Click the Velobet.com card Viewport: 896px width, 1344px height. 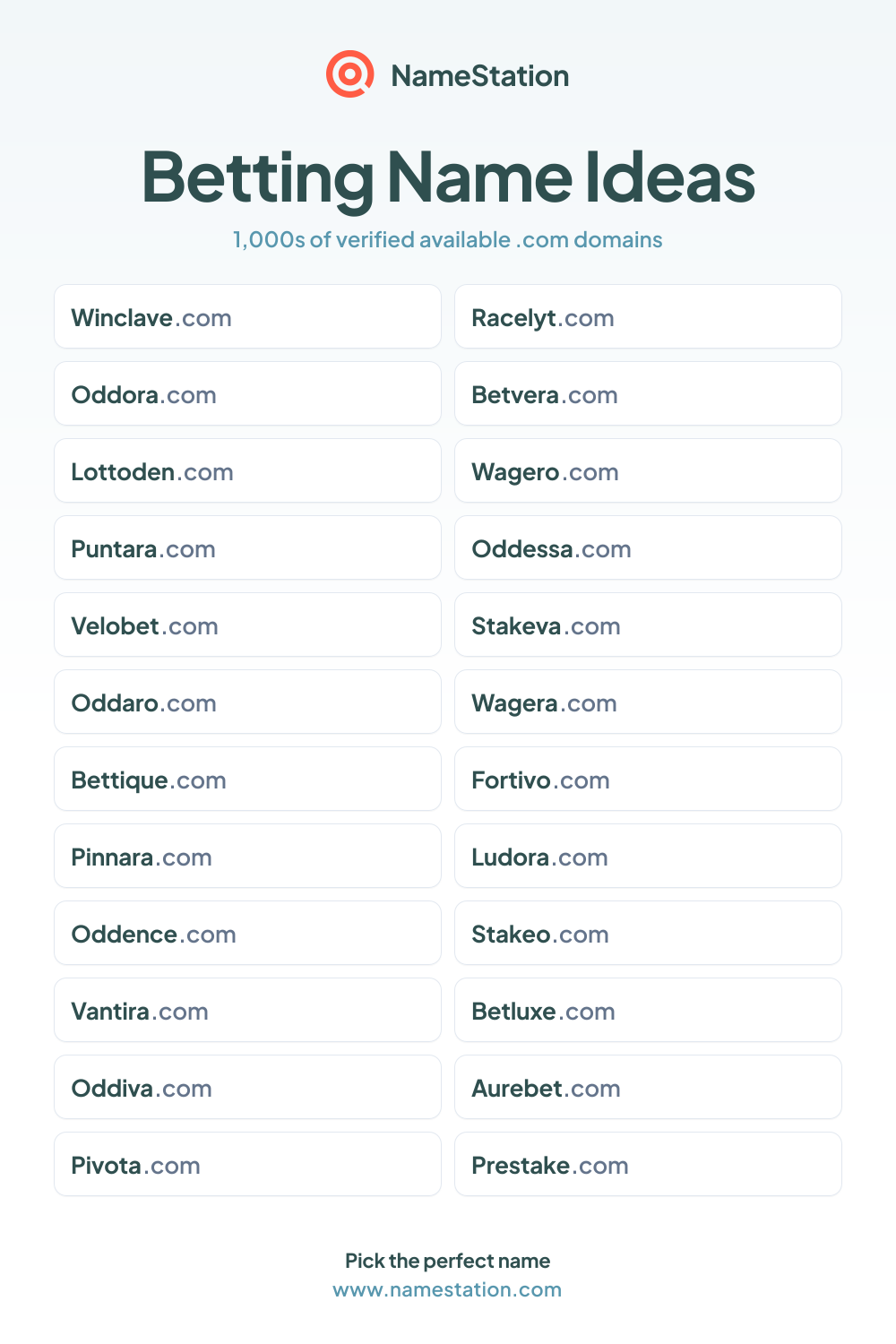(x=247, y=625)
